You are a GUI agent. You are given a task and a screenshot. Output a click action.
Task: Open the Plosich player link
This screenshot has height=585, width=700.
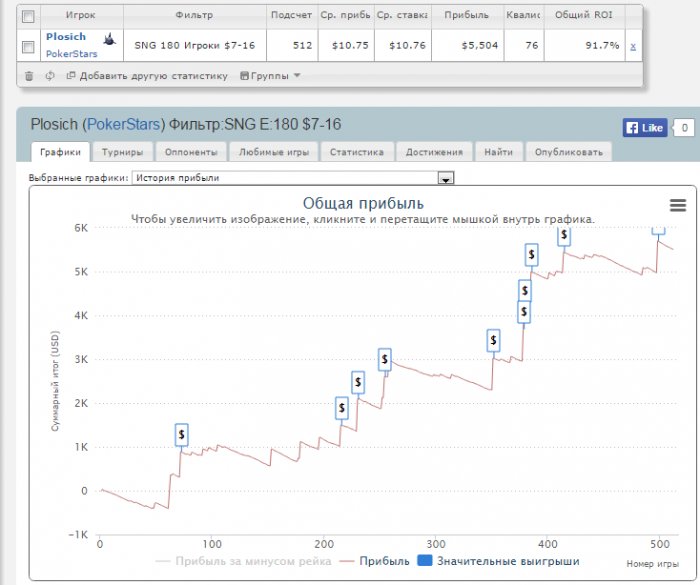(x=66, y=37)
